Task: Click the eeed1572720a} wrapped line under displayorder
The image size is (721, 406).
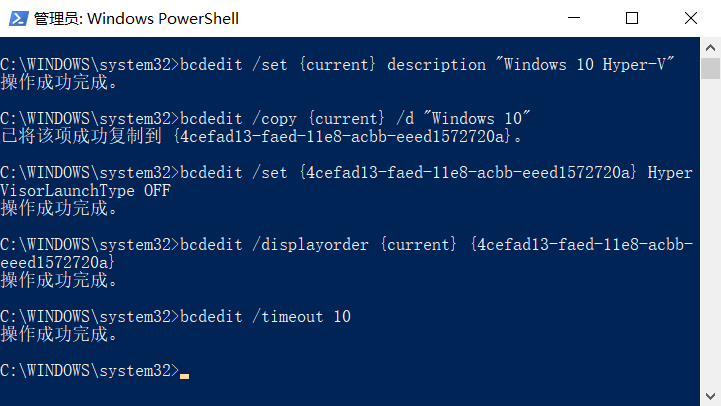Action: tap(57, 263)
